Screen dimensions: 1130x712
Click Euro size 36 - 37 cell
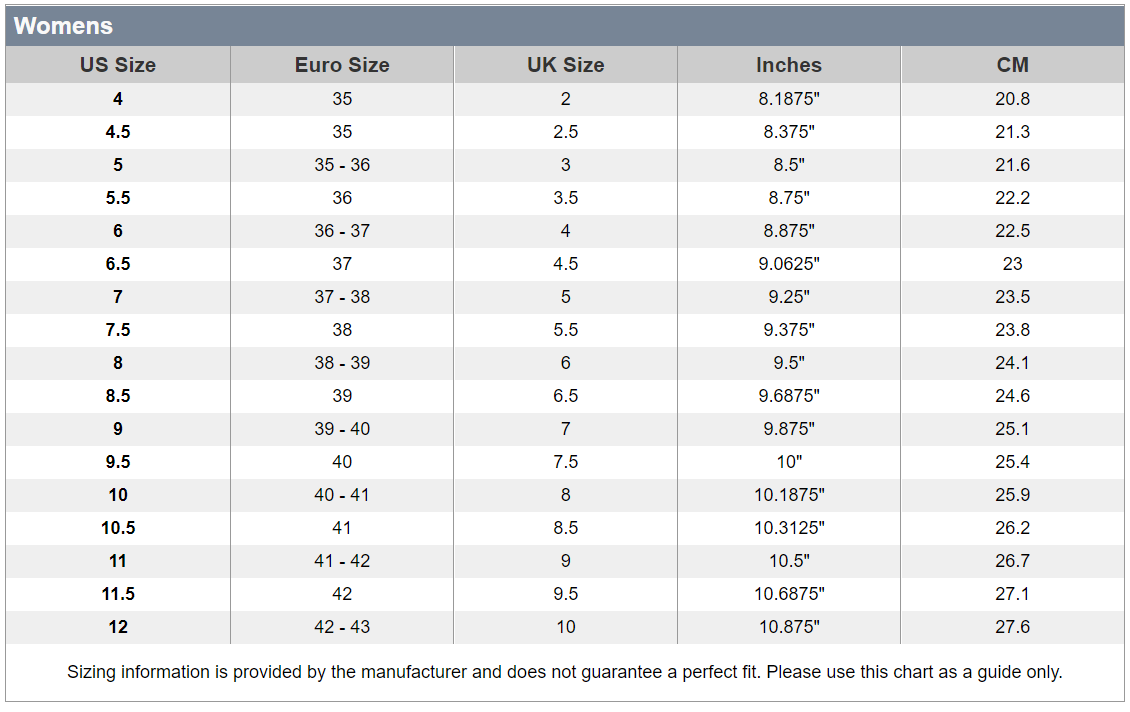click(x=342, y=231)
